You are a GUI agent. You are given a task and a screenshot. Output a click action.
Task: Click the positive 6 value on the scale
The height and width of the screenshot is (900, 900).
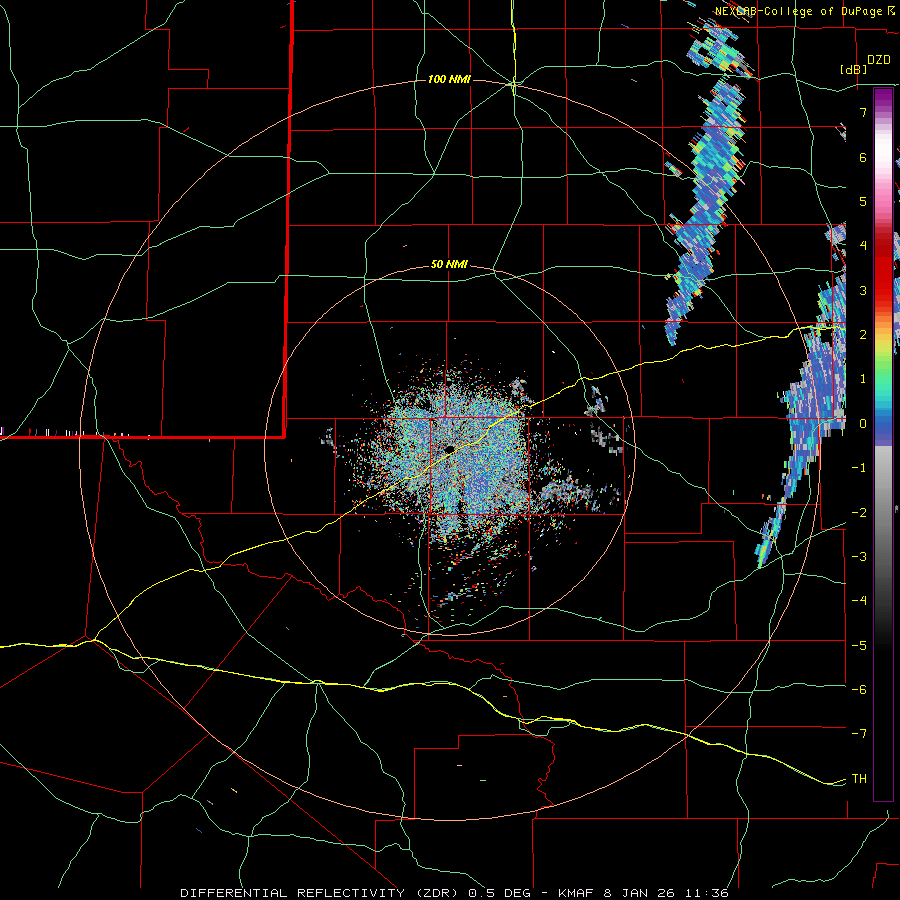(863, 157)
